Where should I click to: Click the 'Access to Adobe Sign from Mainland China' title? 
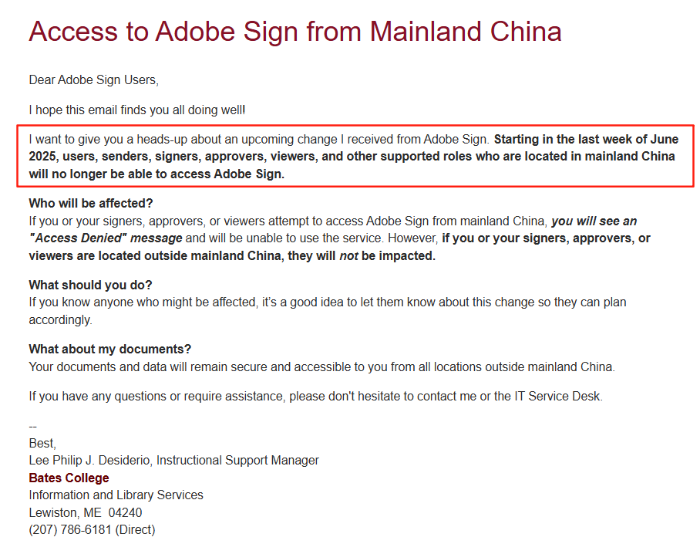point(295,31)
